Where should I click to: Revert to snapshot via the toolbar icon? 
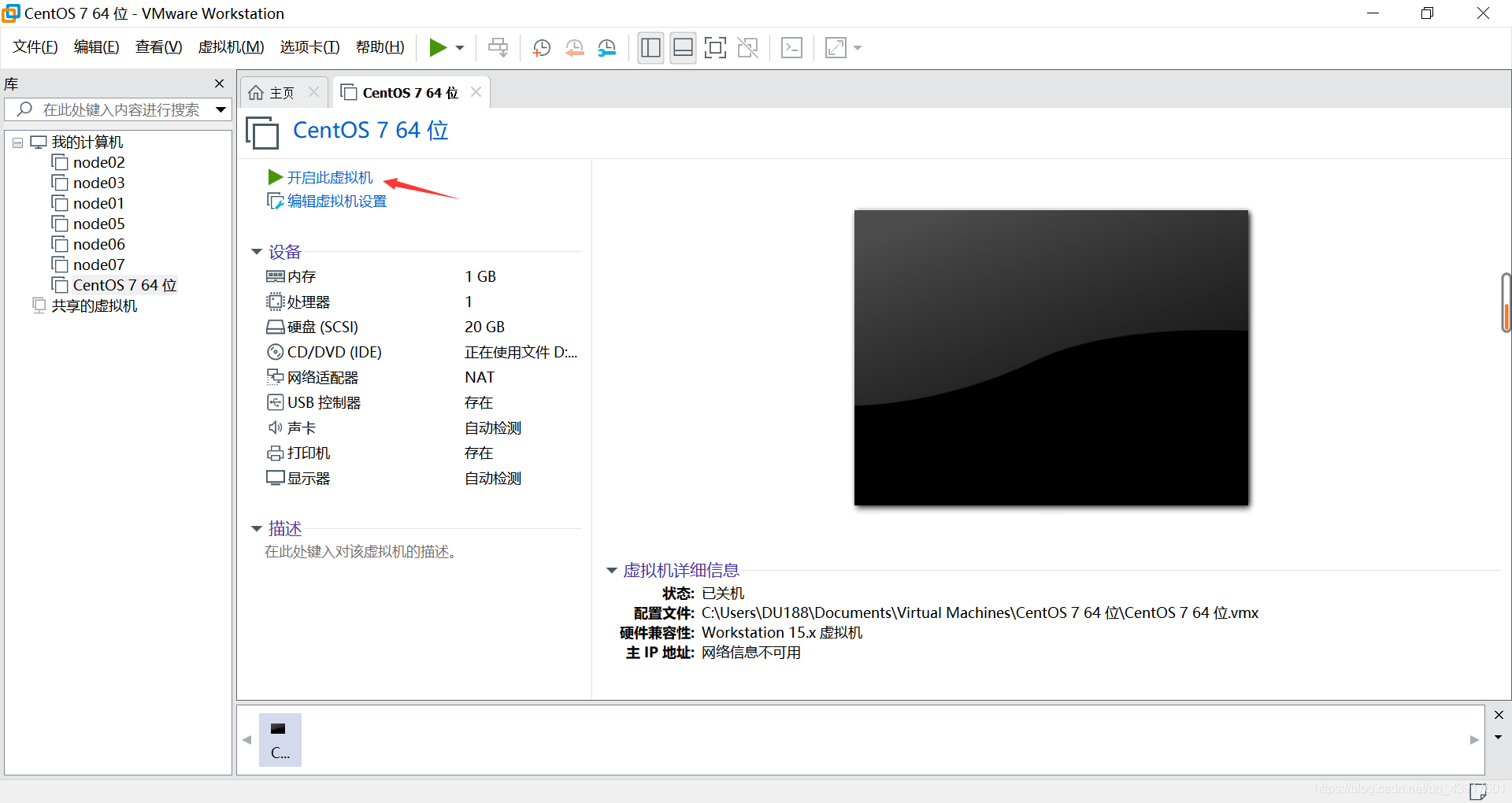click(575, 48)
